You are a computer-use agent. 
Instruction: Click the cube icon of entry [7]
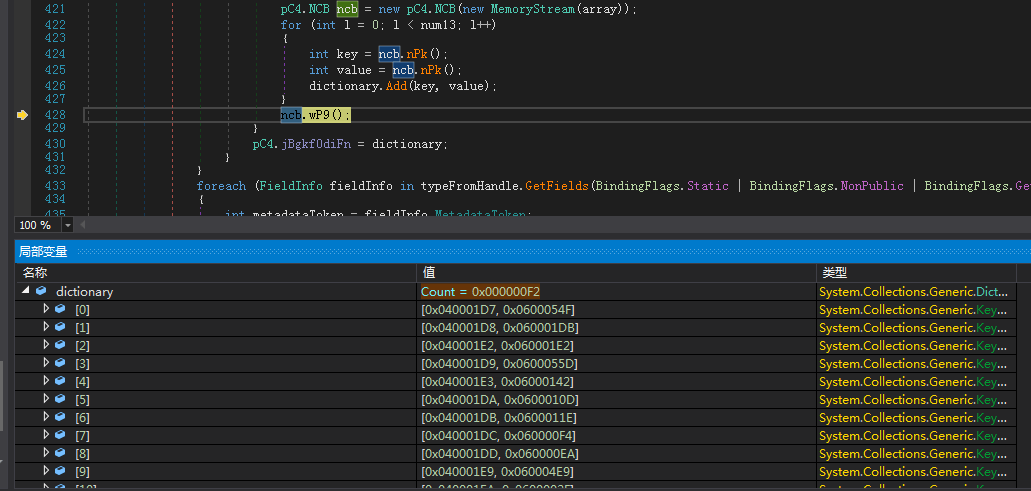point(60,435)
